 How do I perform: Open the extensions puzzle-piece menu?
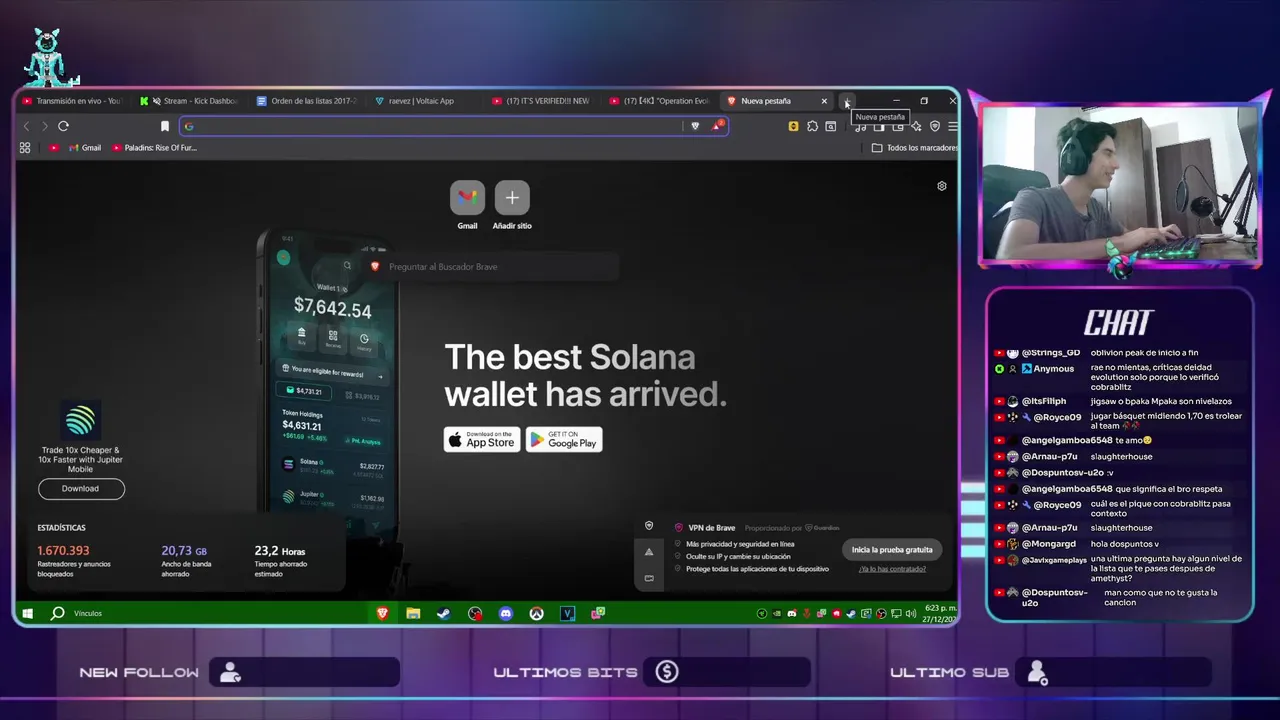pos(812,126)
